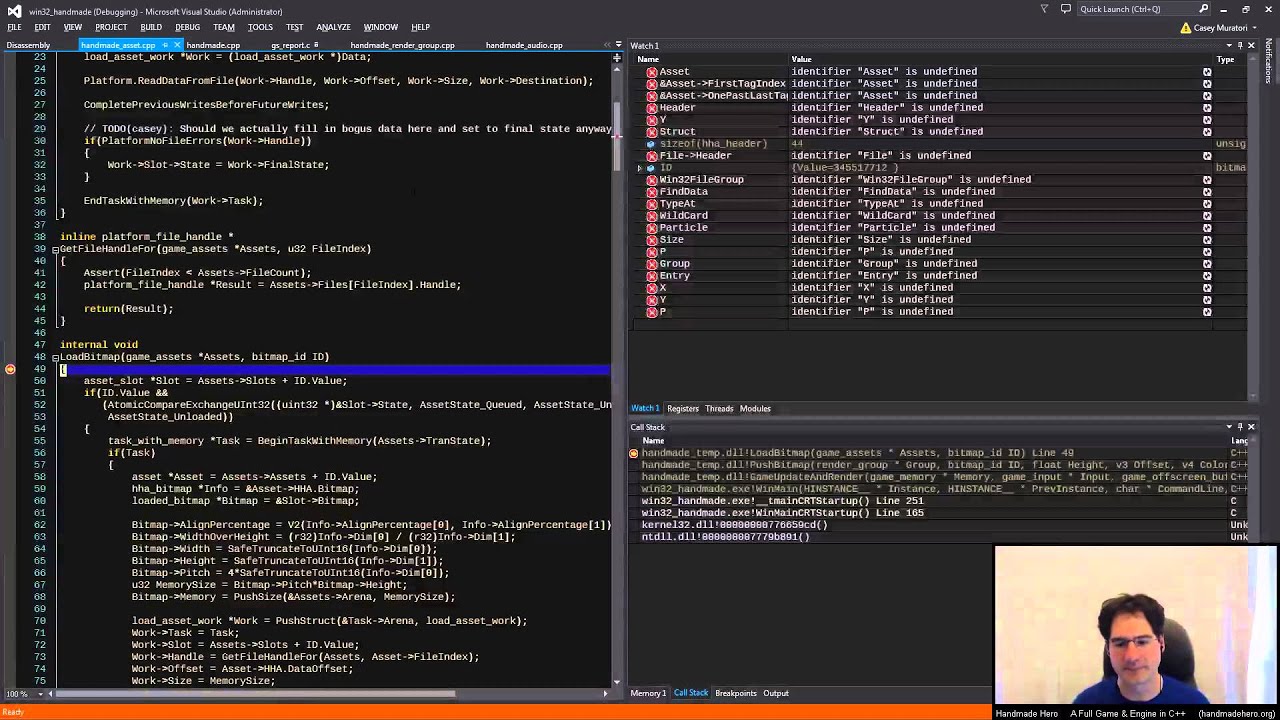Open the TOOLS menu
Screen dimensions: 1280x720
click(x=260, y=27)
